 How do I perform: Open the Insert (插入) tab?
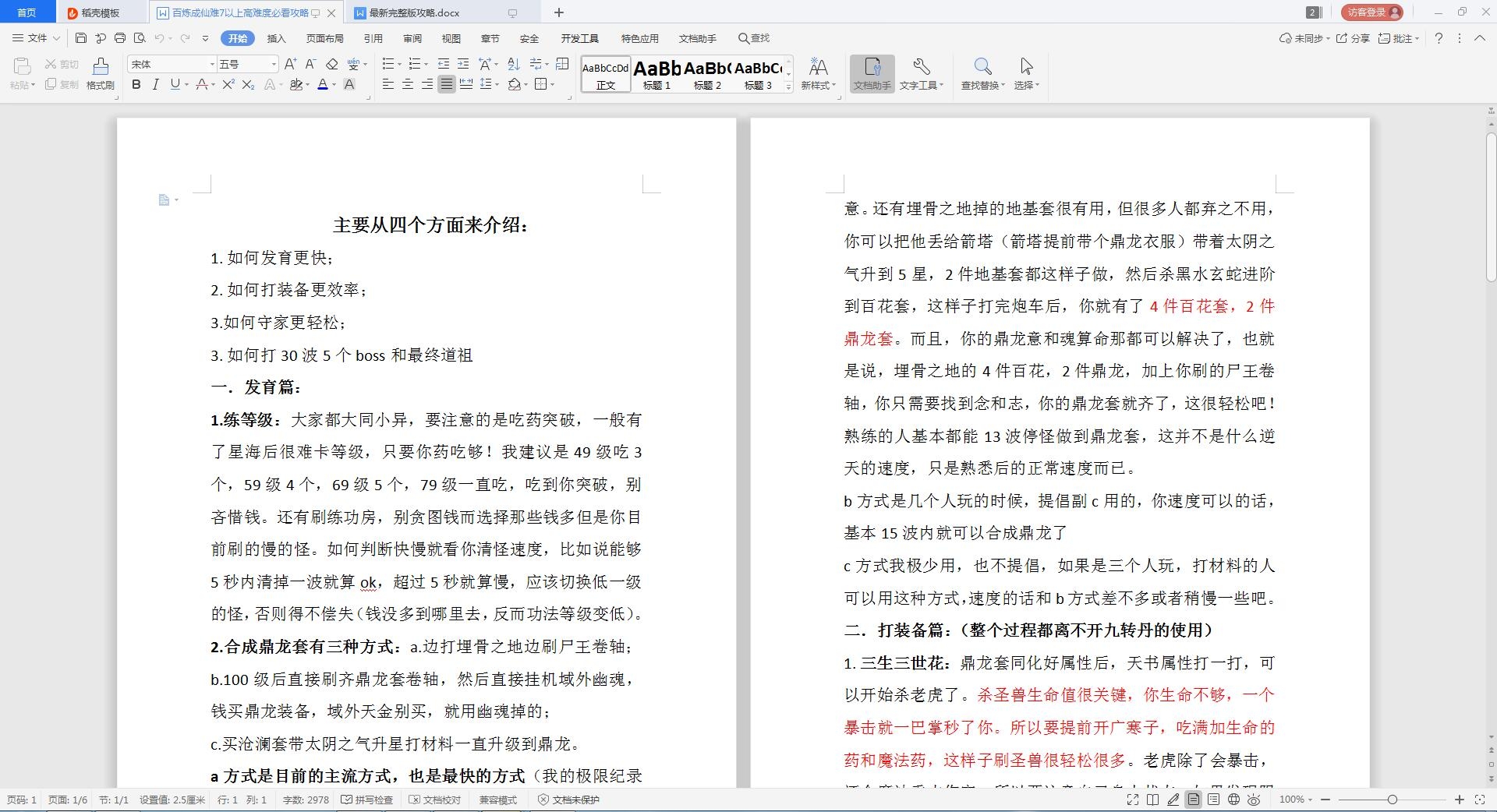tap(276, 38)
